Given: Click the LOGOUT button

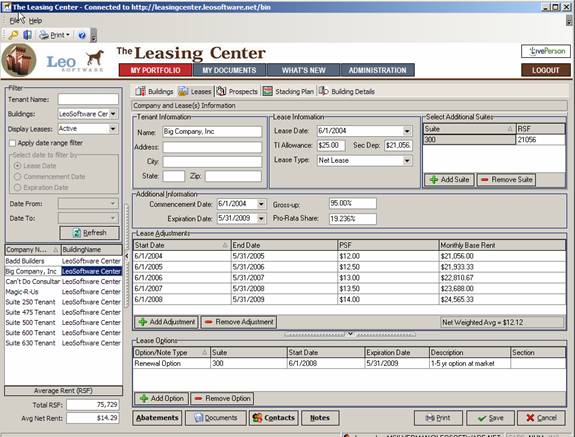Looking at the screenshot, I should click(546, 70).
